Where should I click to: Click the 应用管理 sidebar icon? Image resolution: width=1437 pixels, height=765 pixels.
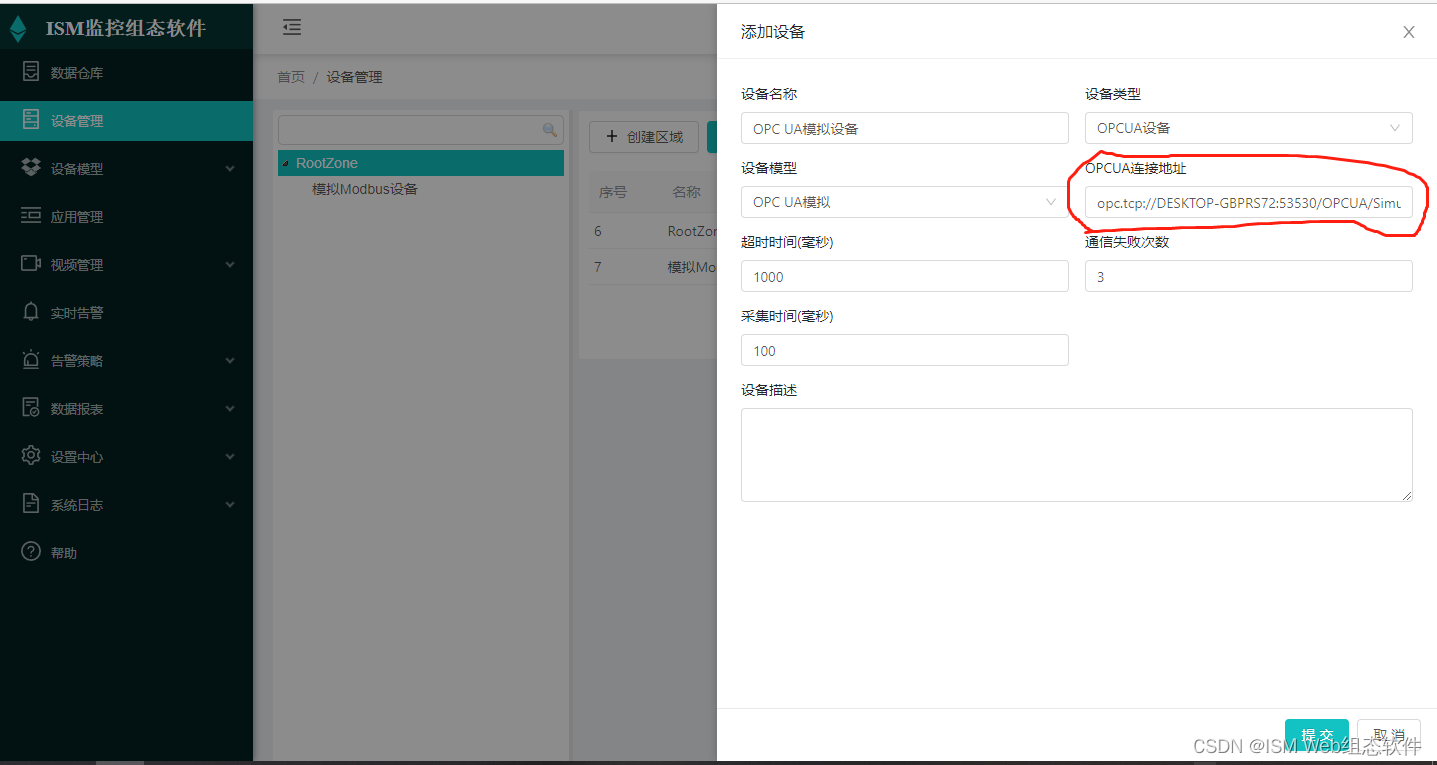(x=32, y=216)
